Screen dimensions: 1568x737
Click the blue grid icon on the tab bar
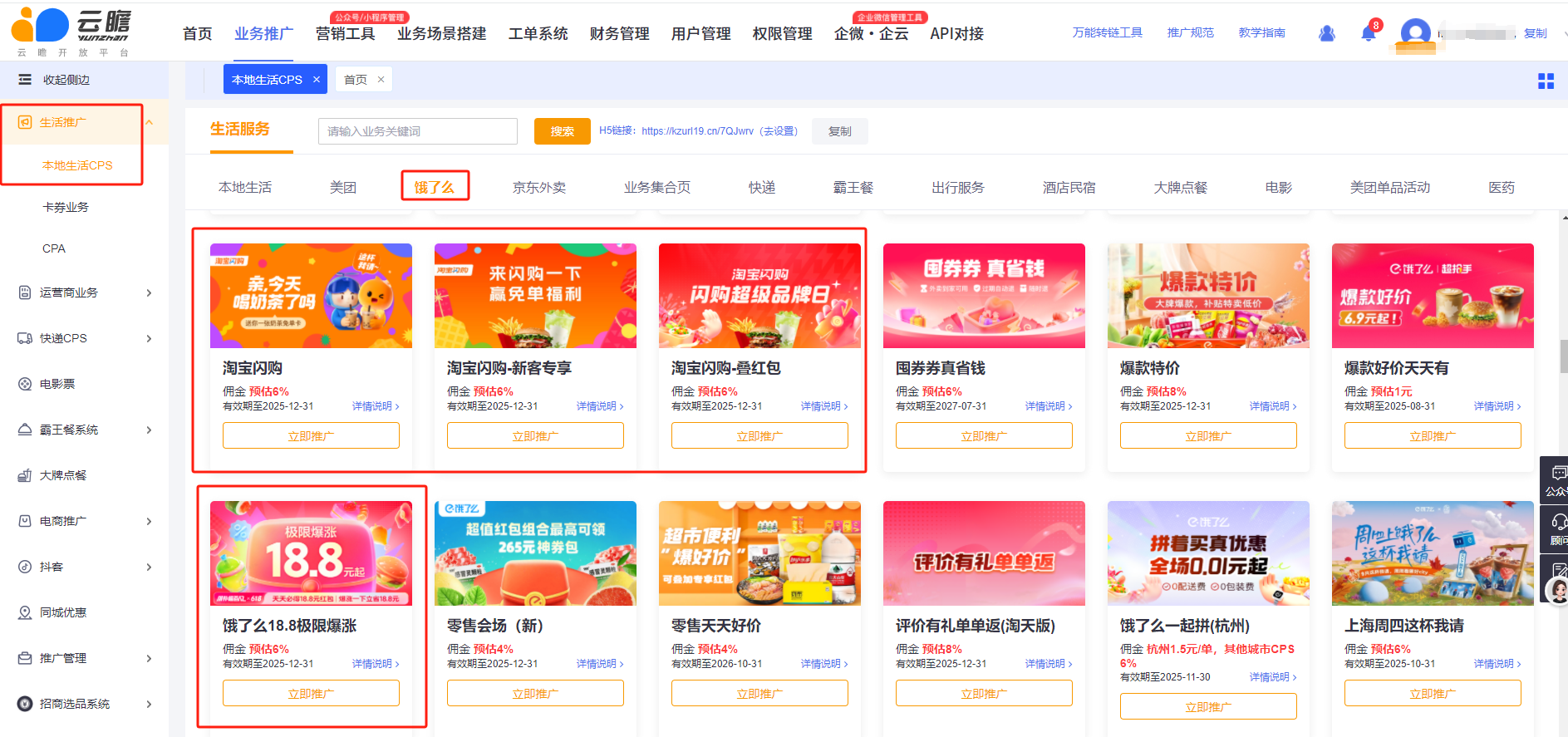[x=1546, y=81]
